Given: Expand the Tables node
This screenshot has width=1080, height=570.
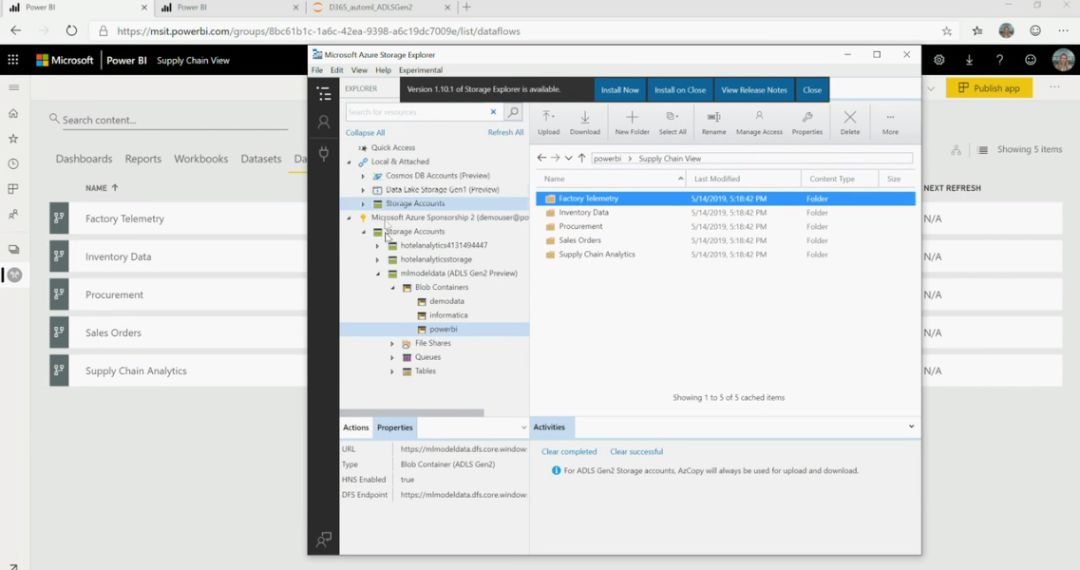Looking at the screenshot, I should [392, 371].
